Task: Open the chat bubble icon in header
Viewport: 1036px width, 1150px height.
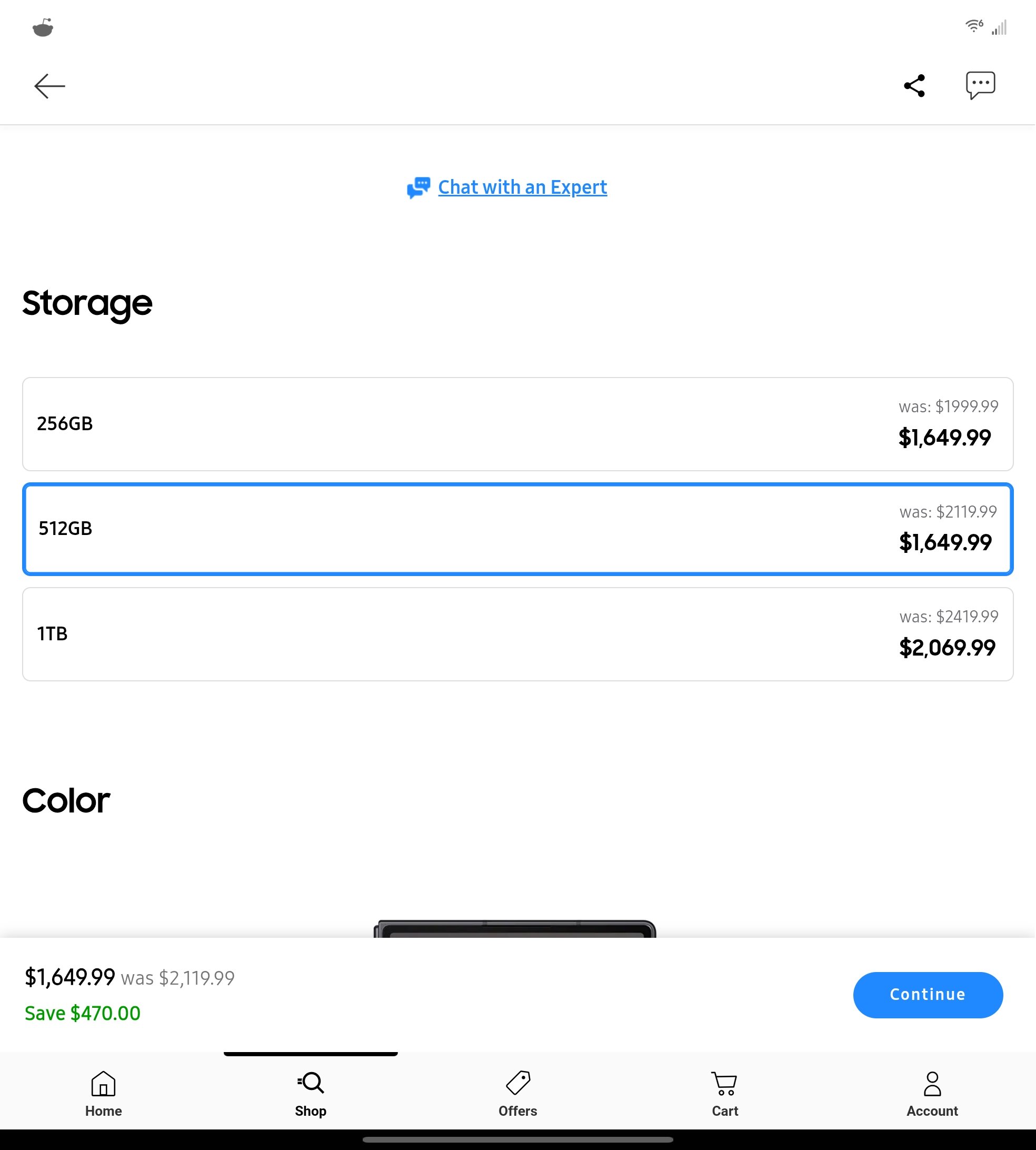Action: [980, 86]
